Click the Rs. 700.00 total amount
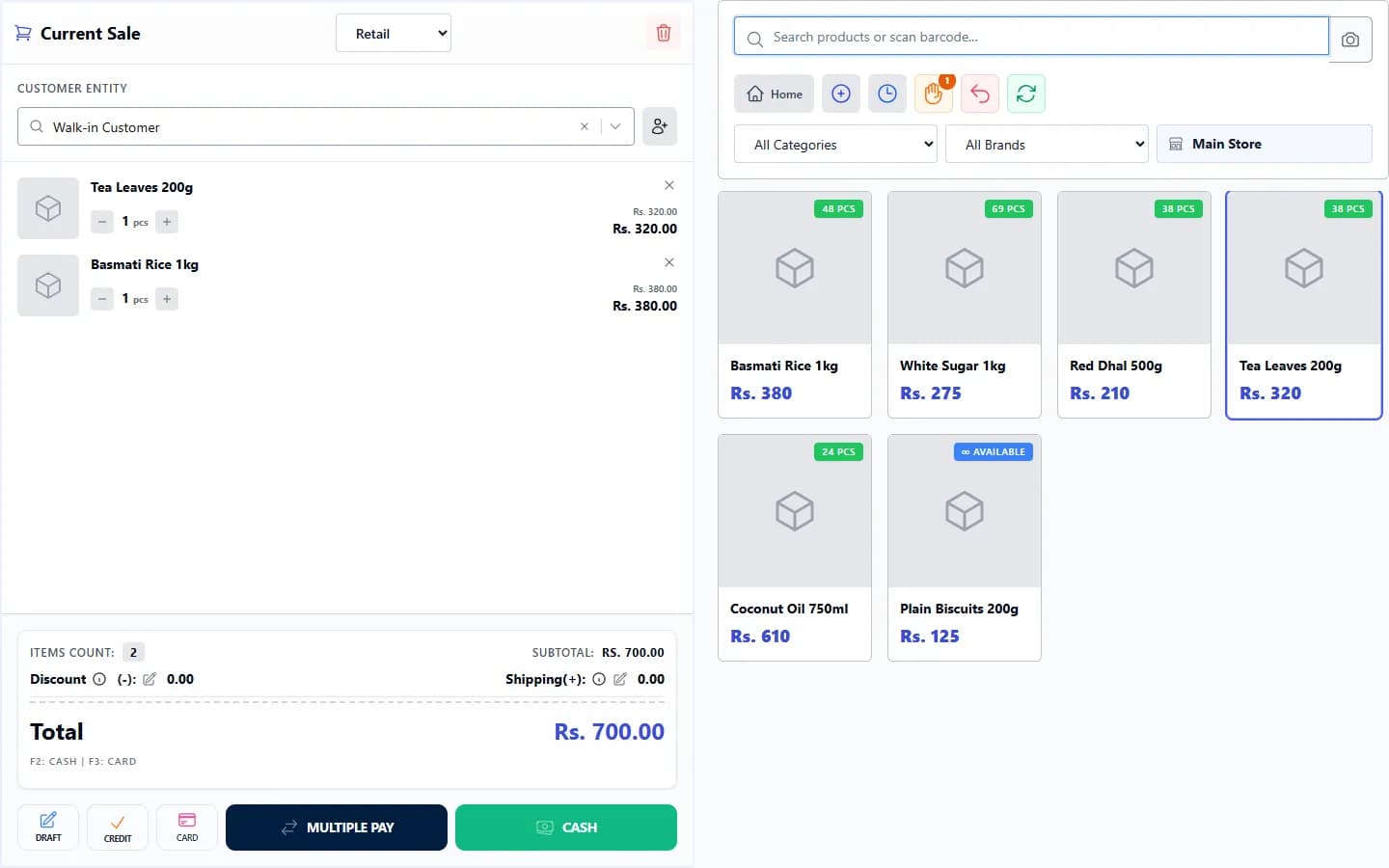The width and height of the screenshot is (1389, 868). [609, 732]
